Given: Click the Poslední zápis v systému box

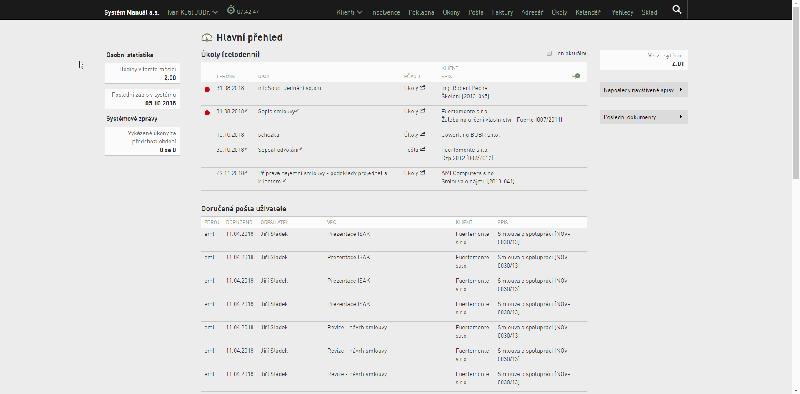Looking at the screenshot, I should click(142, 99).
